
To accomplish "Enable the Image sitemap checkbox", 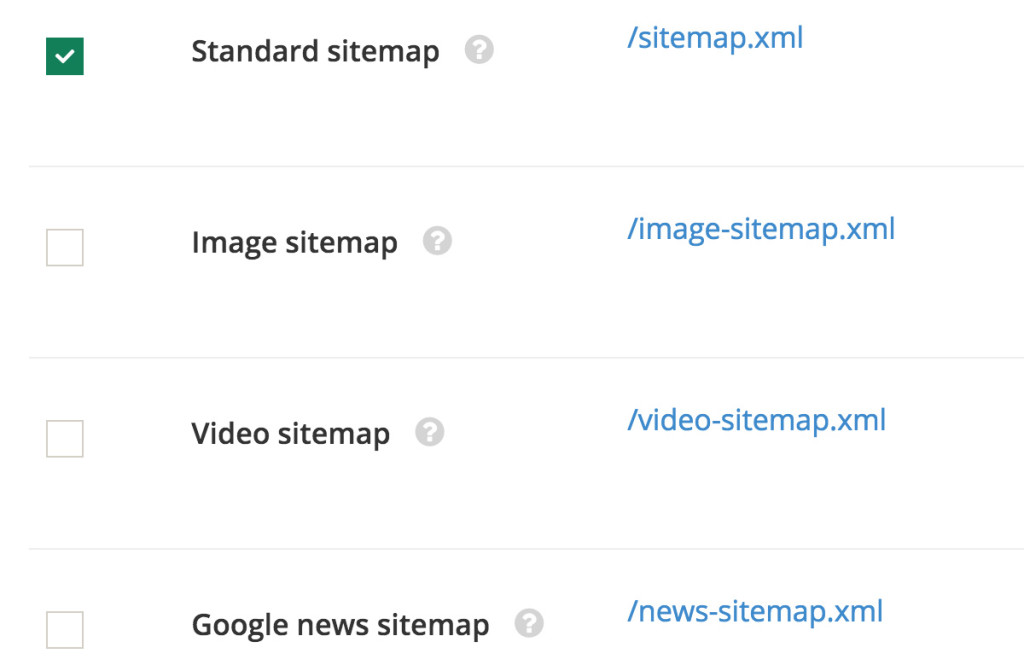I will (x=65, y=248).
